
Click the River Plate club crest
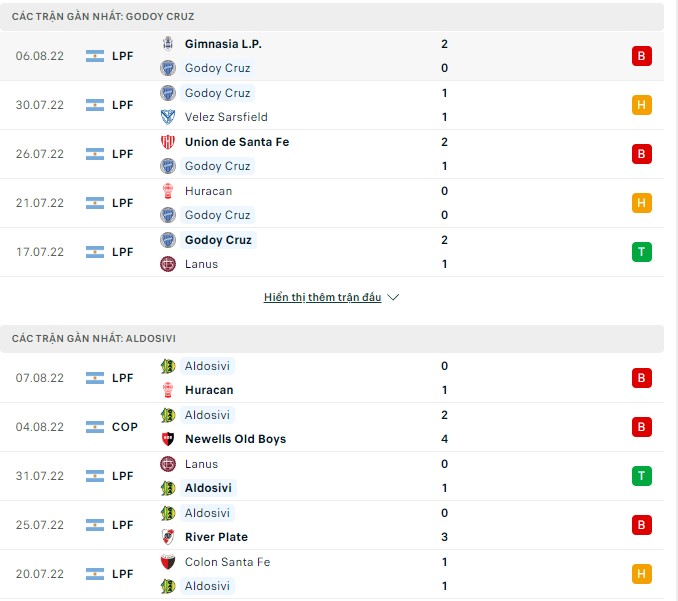tap(168, 537)
